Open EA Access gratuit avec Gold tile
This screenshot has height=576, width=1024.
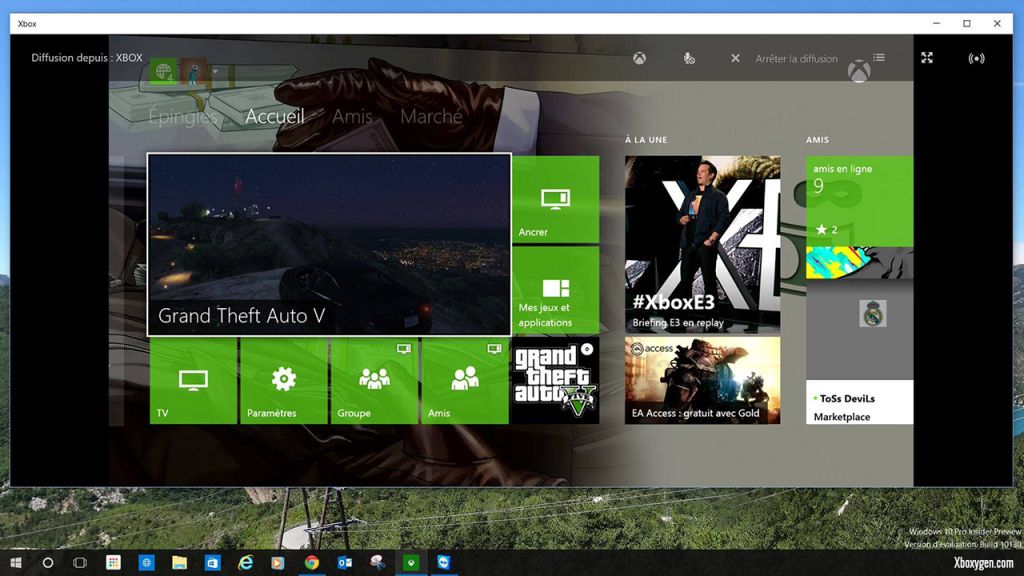702,381
